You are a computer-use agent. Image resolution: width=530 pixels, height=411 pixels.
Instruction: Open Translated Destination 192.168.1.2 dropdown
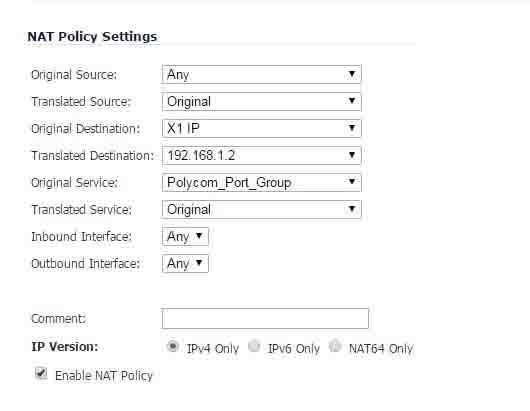point(261,155)
